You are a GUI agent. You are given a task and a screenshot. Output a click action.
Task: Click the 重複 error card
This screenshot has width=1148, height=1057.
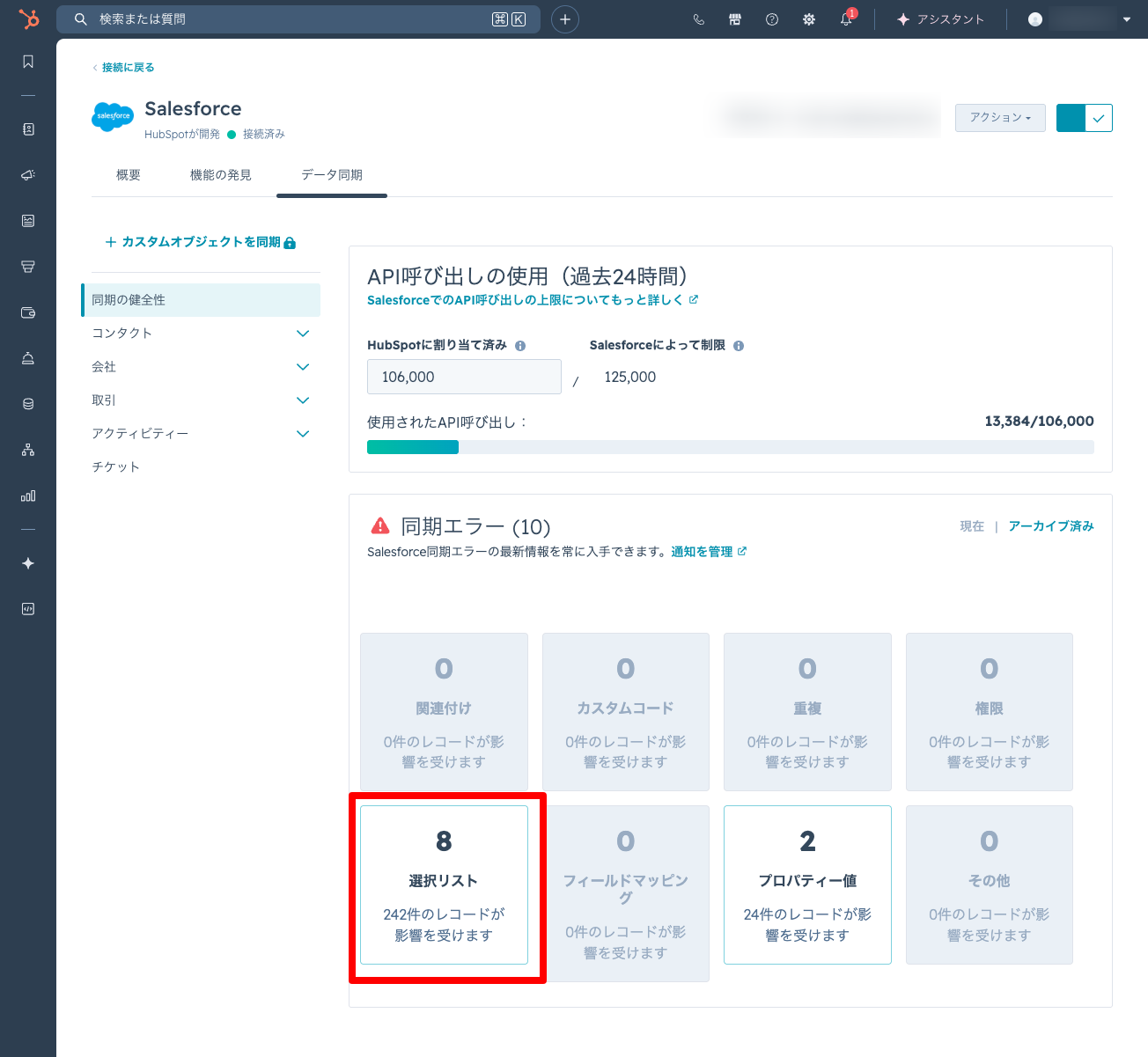coord(807,712)
